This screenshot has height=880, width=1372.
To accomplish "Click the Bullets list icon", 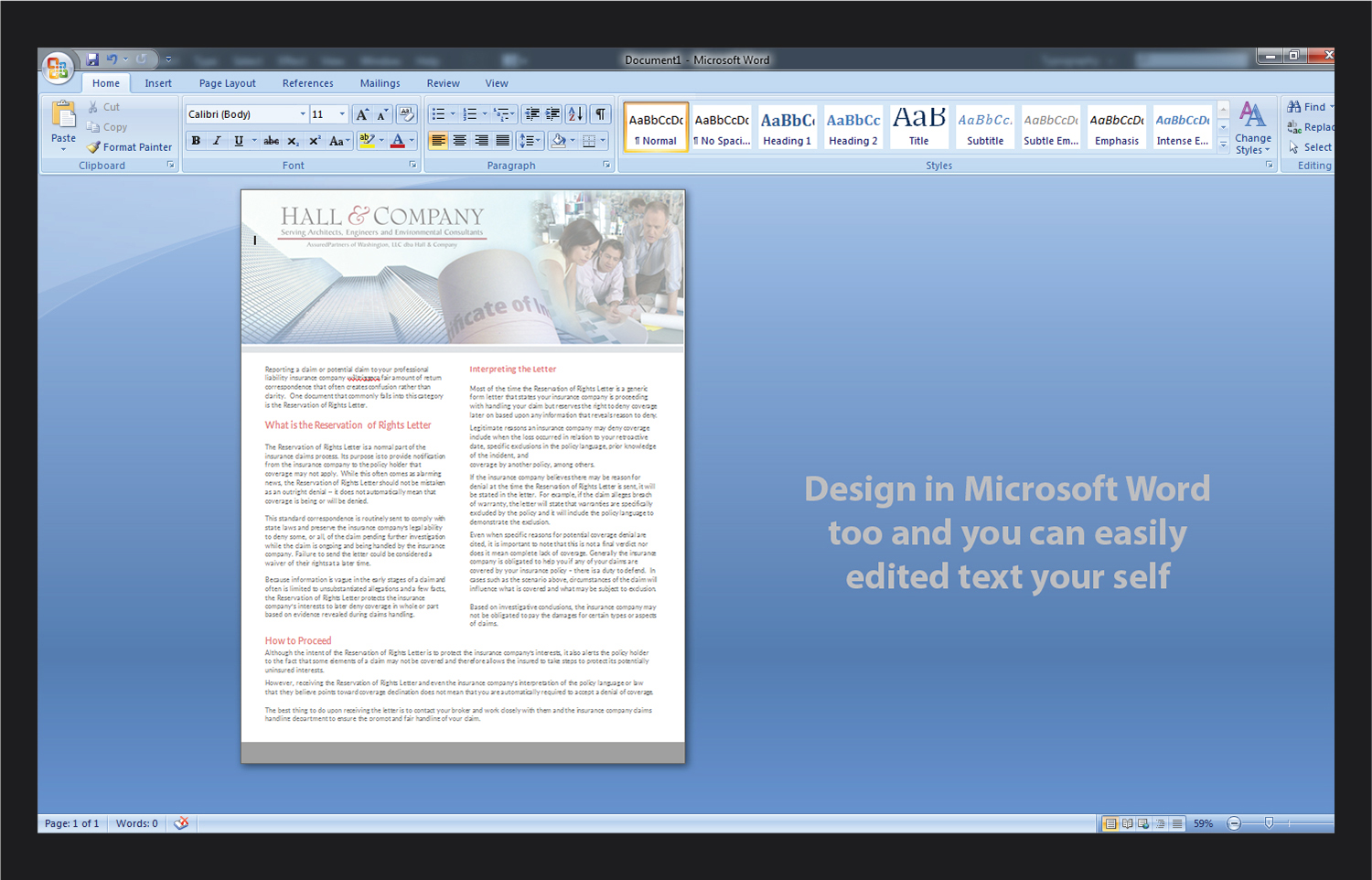I will [x=438, y=114].
